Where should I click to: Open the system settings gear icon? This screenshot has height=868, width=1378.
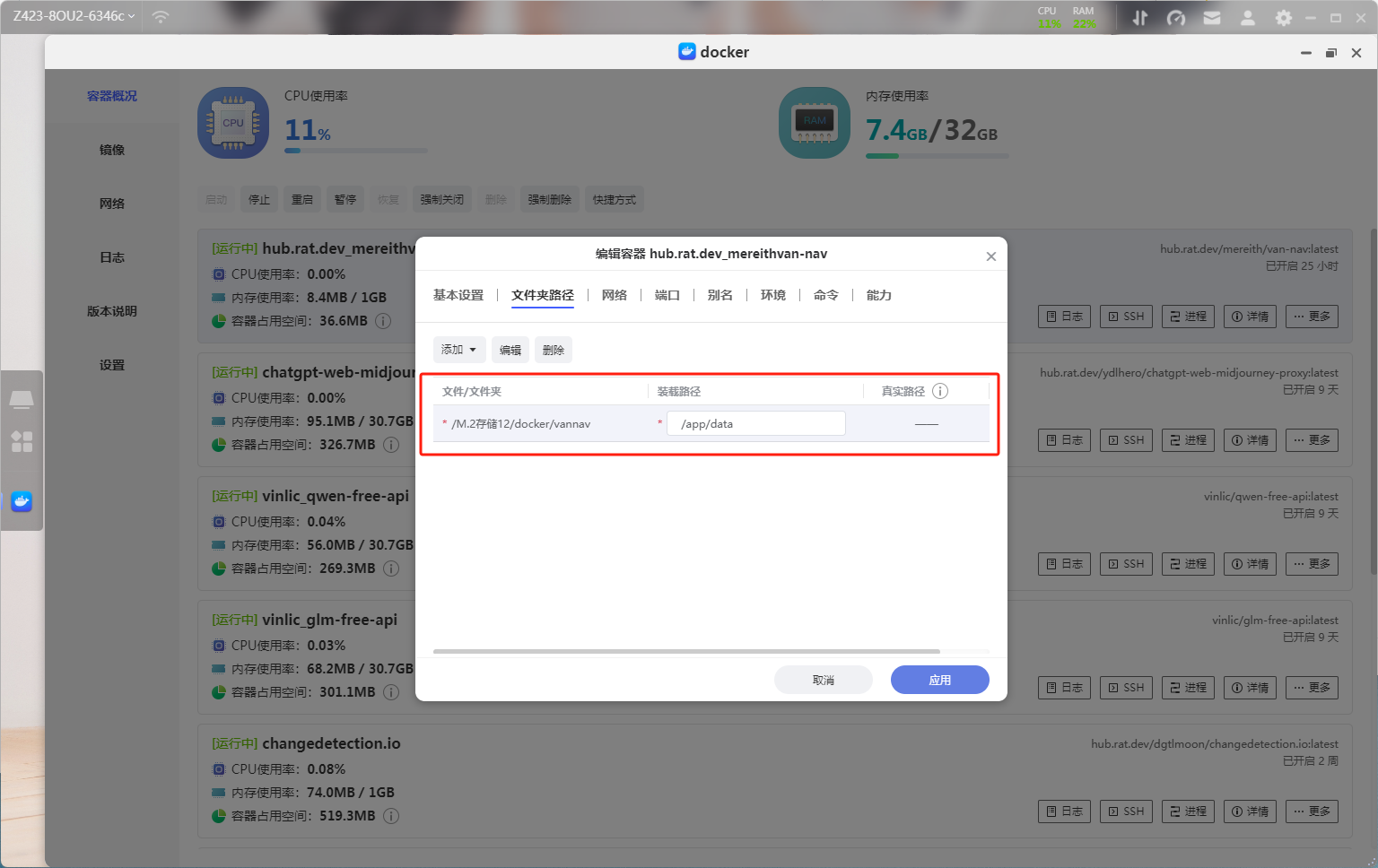click(1284, 18)
